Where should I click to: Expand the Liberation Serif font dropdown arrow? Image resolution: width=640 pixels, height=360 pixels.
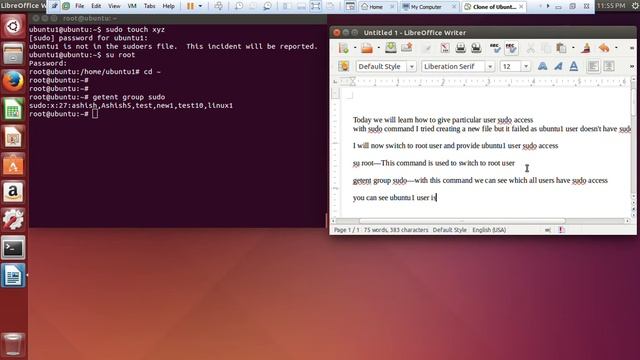[x=490, y=66]
